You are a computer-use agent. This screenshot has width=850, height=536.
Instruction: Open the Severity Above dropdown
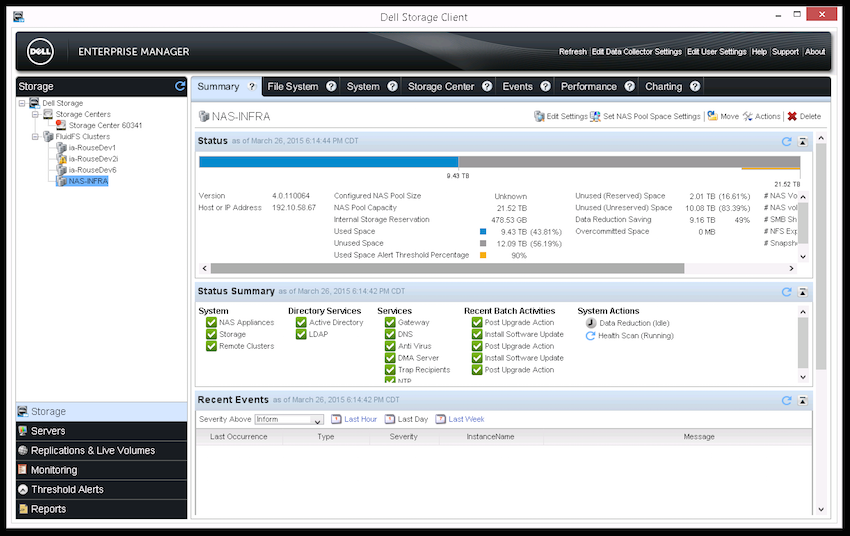[317, 420]
